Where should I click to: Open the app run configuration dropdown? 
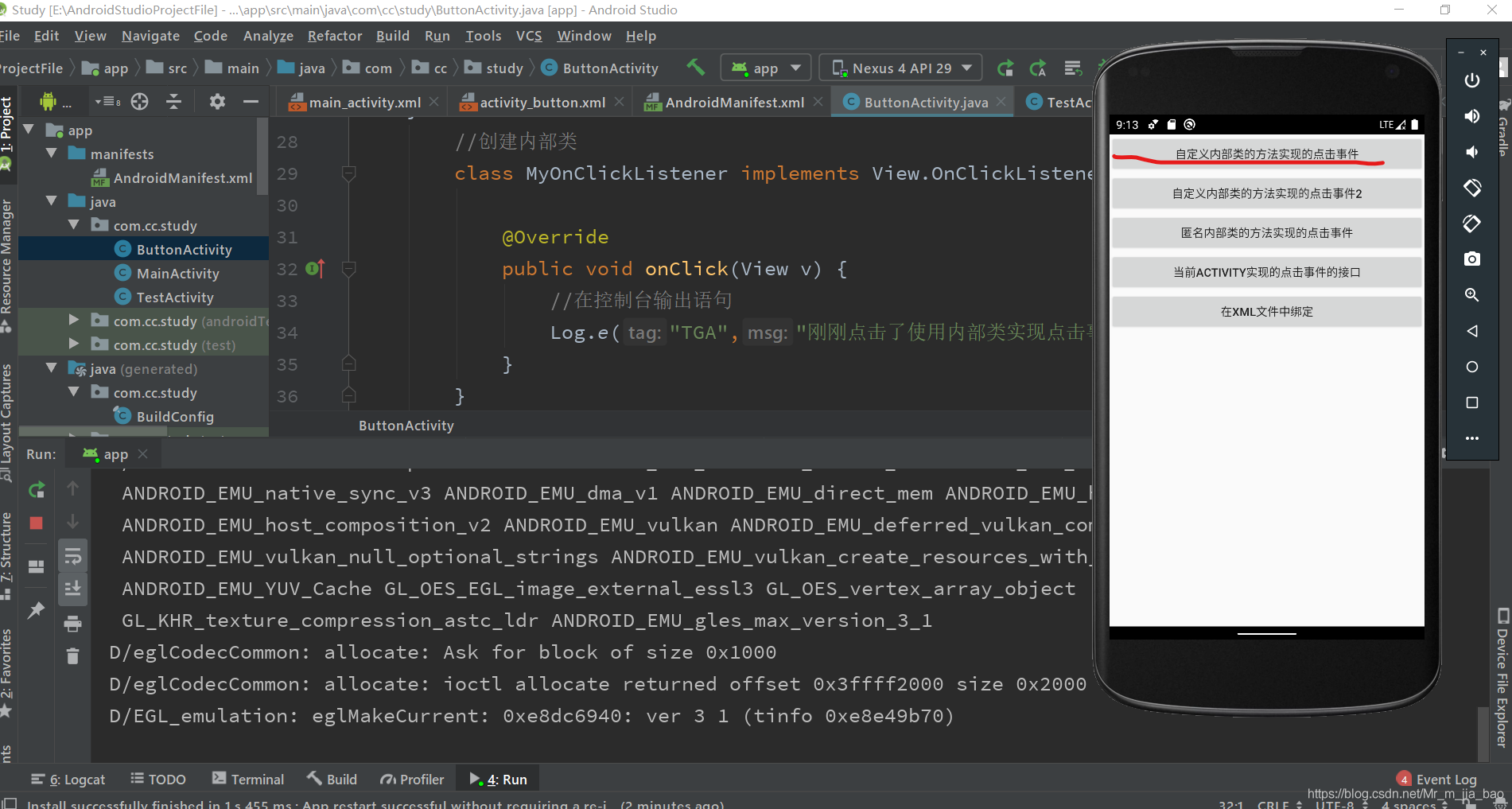(x=765, y=68)
